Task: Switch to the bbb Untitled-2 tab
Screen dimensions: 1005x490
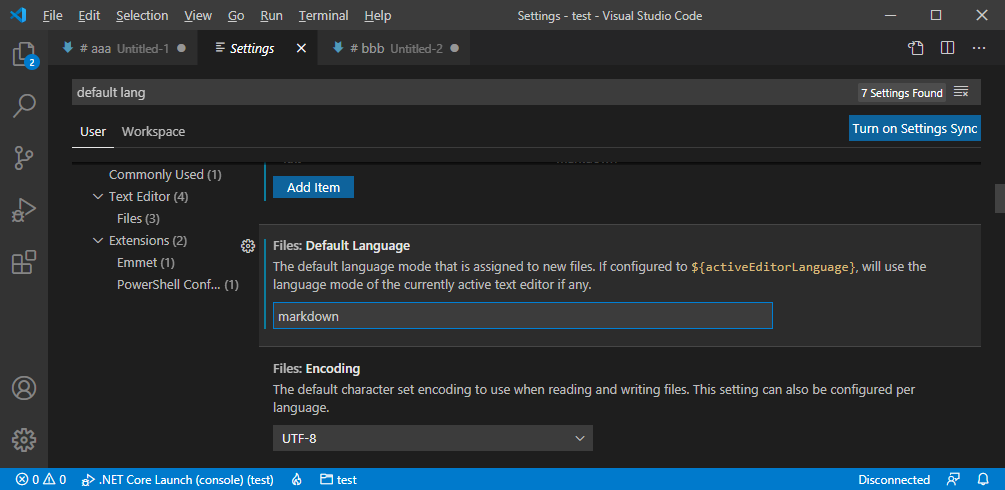Action: [x=396, y=48]
